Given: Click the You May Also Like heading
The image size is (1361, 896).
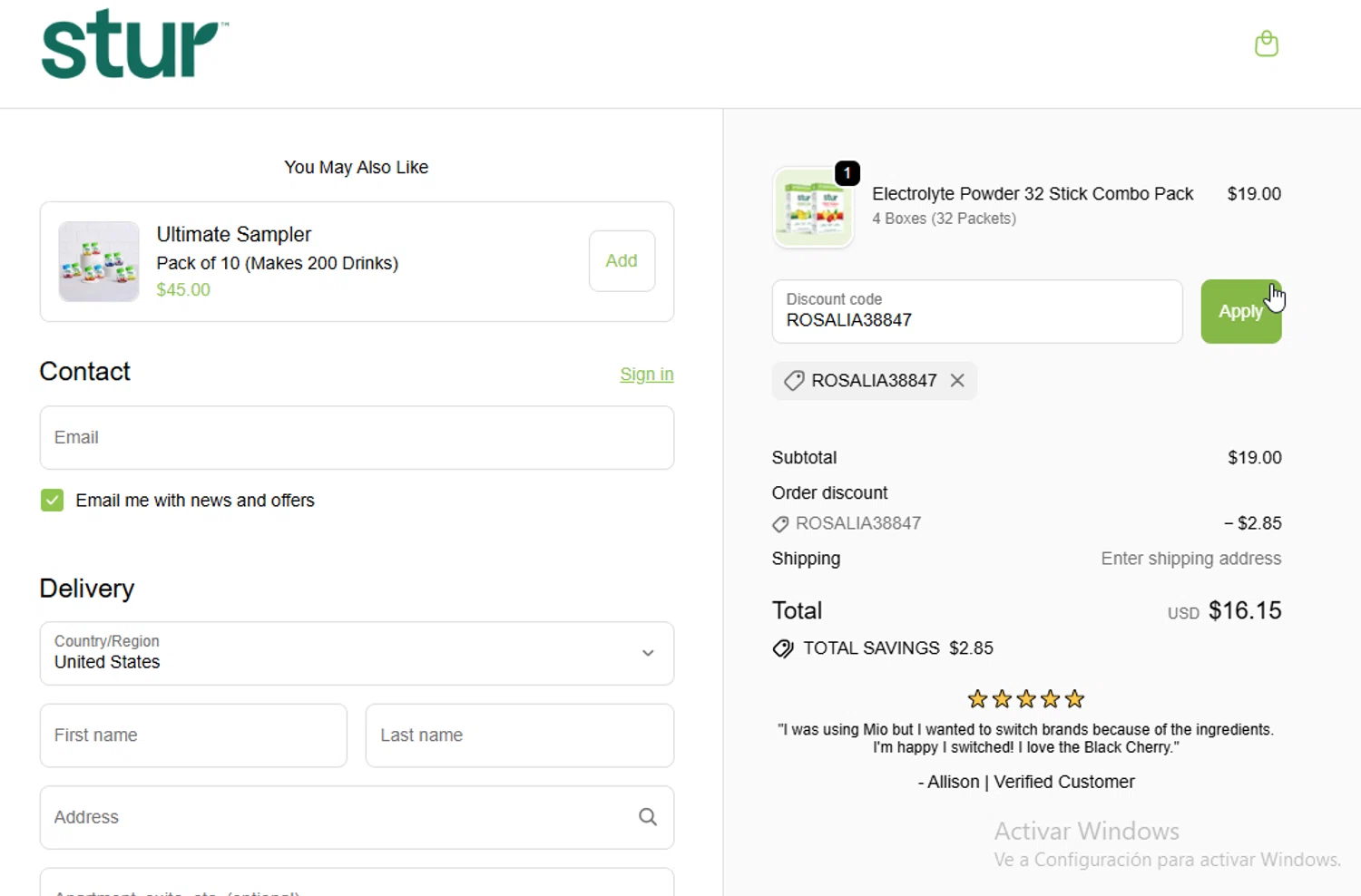Looking at the screenshot, I should 357,167.
